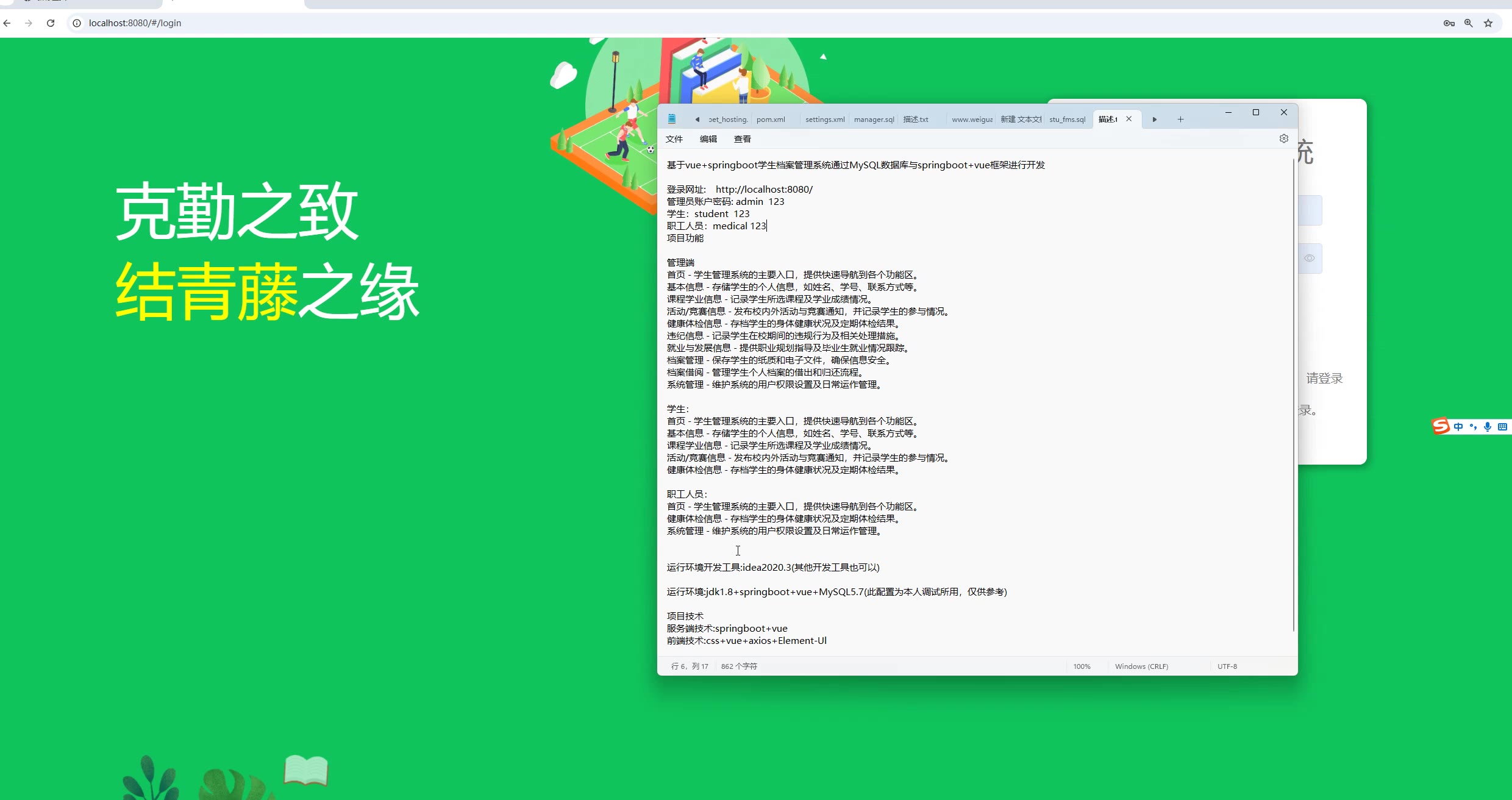This screenshot has width=1512, height=800.
Task: Open the 文件 menu
Action: point(674,139)
